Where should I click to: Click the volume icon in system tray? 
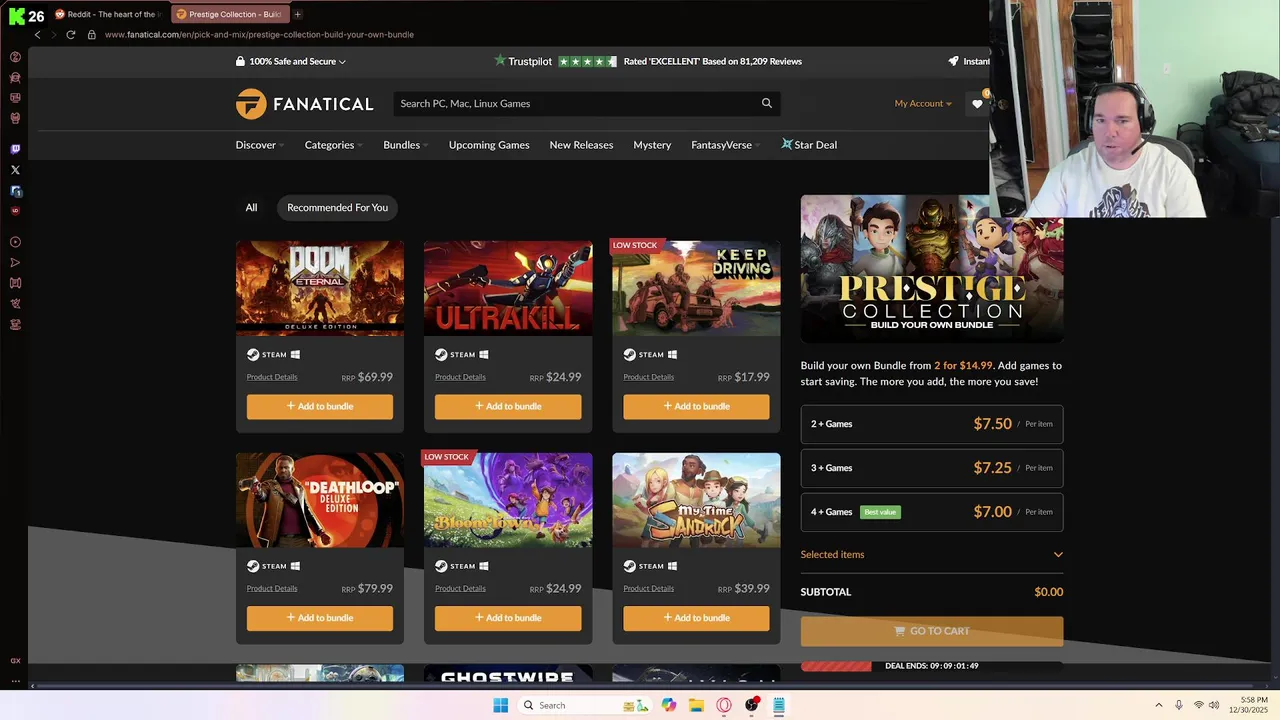point(1214,705)
